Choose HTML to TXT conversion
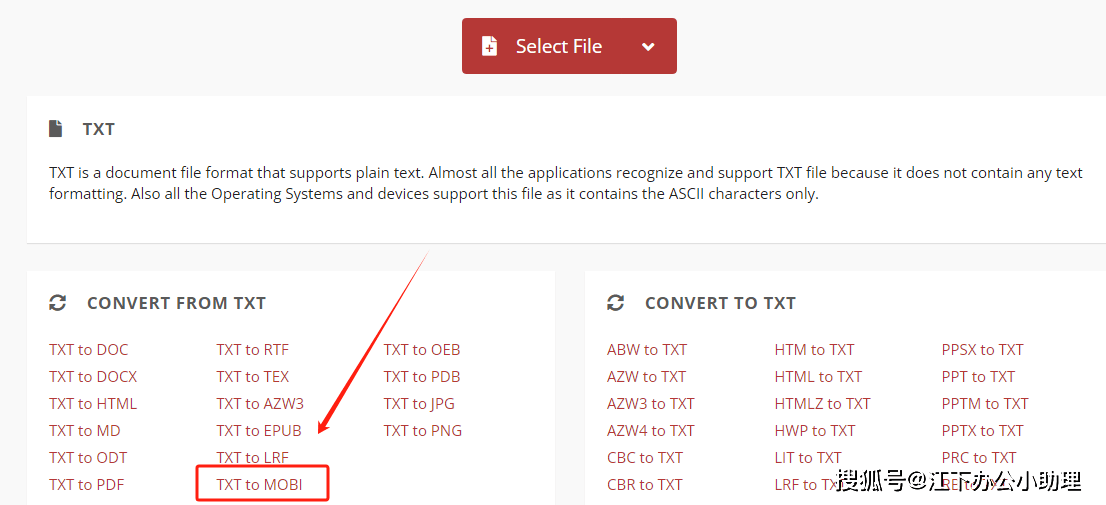The height and width of the screenshot is (505, 1106). [x=818, y=377]
